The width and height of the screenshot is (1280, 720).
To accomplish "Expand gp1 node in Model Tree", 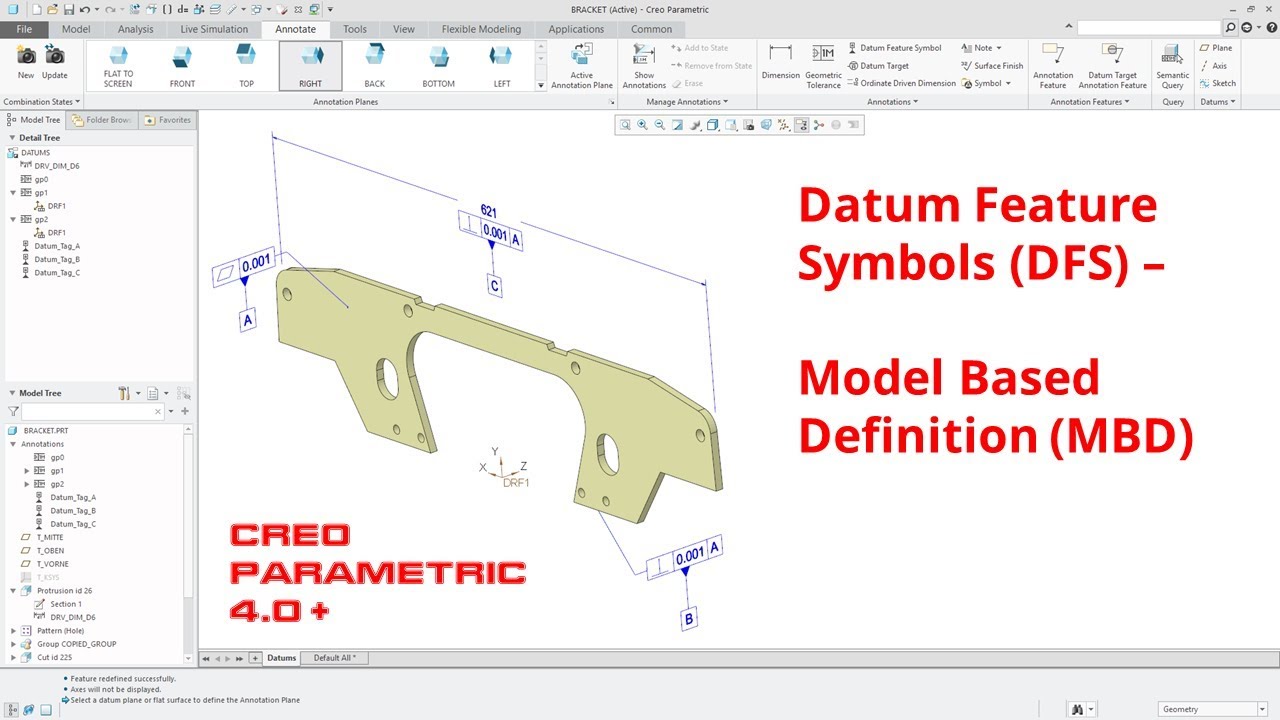I will (x=28, y=470).
